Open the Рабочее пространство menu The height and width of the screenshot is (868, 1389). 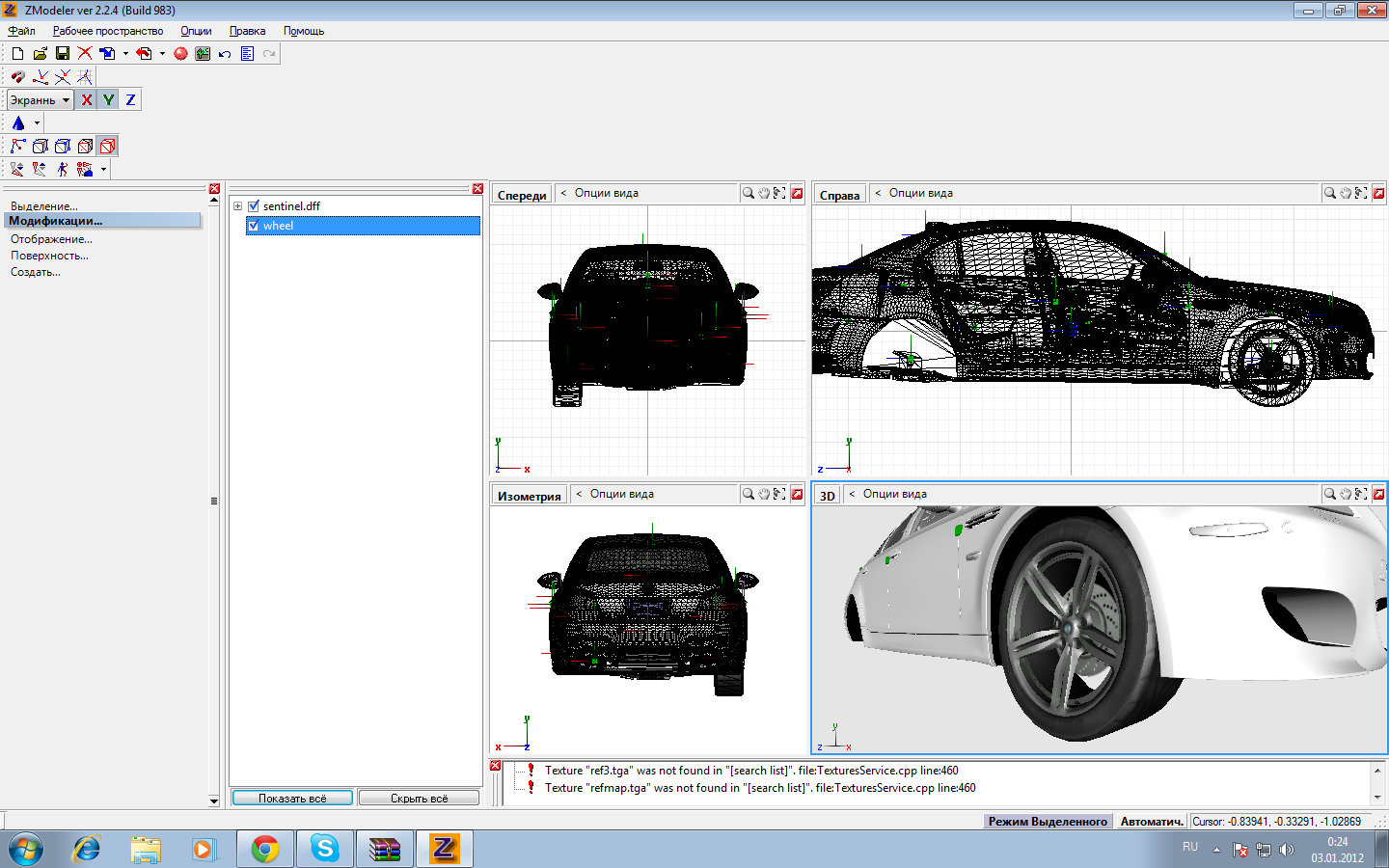click(108, 31)
